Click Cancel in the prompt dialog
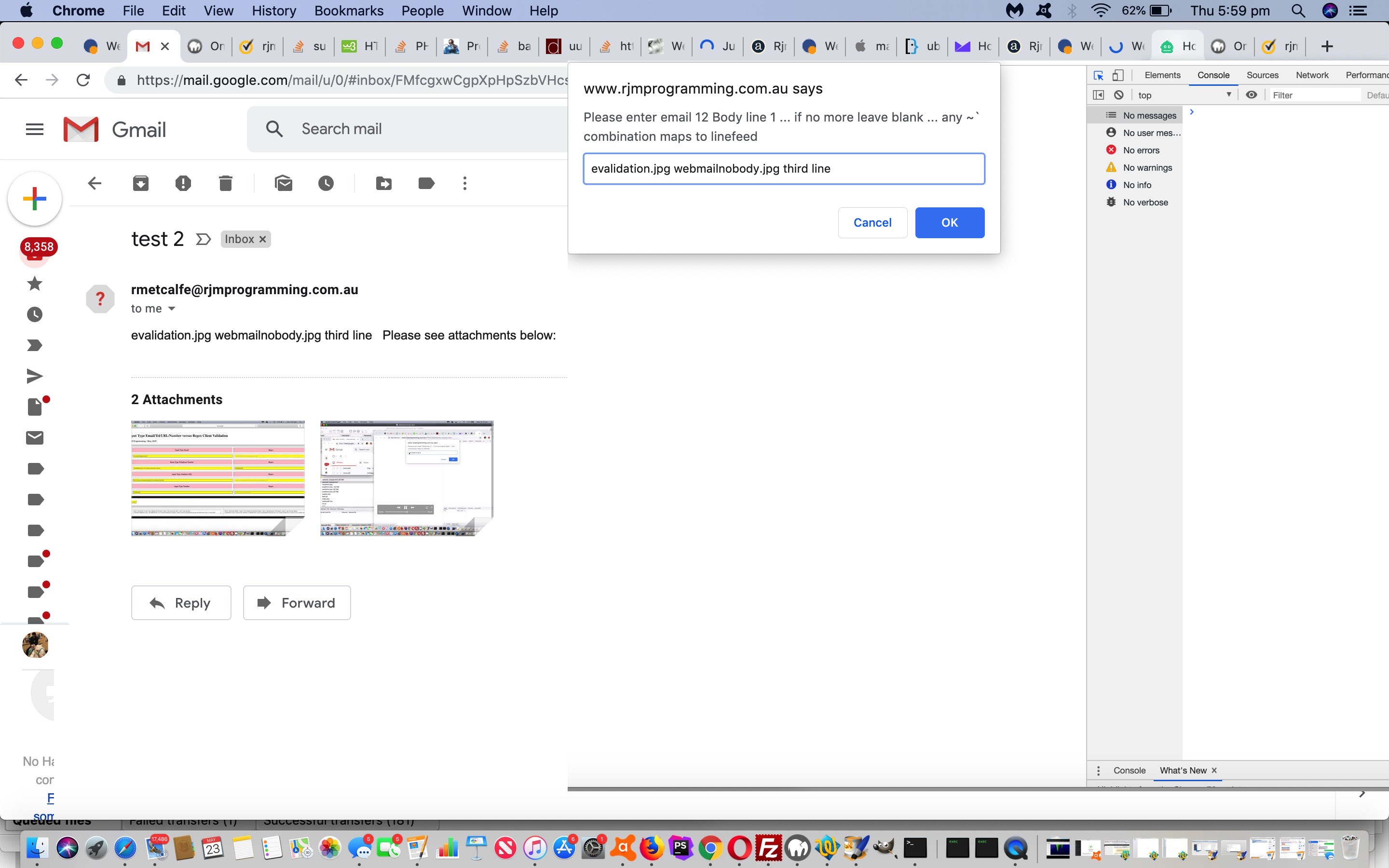The height and width of the screenshot is (868, 1389). pos(872,223)
